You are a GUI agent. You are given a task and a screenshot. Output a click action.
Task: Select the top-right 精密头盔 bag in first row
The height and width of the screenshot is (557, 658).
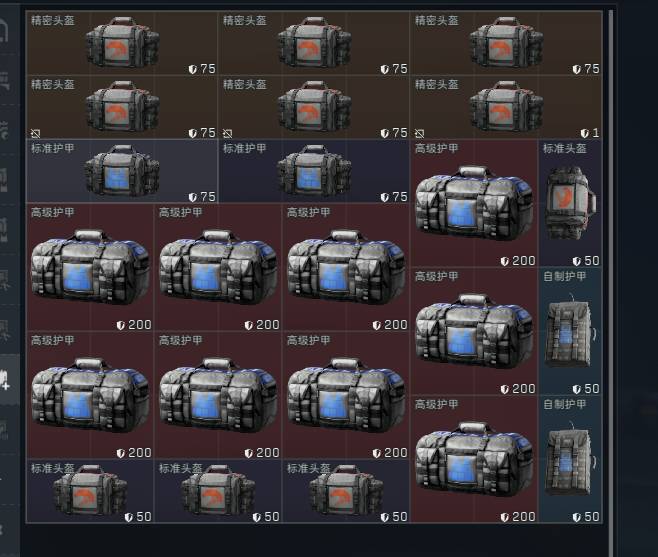coord(506,43)
